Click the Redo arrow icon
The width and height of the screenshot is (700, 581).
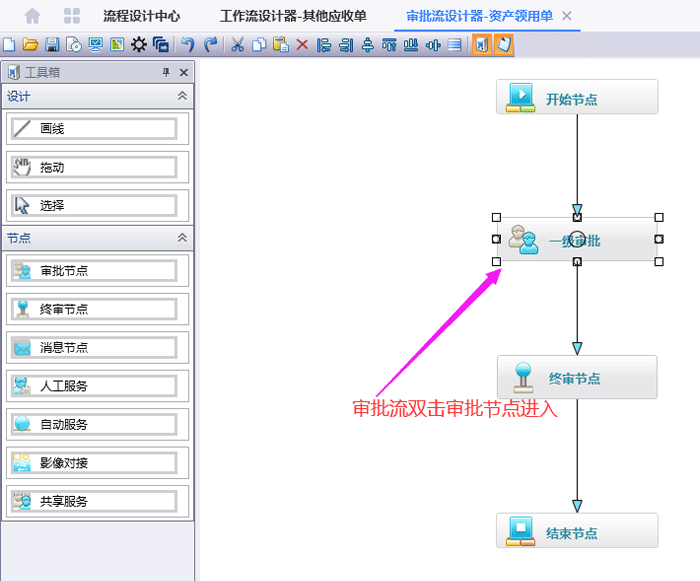(x=210, y=45)
